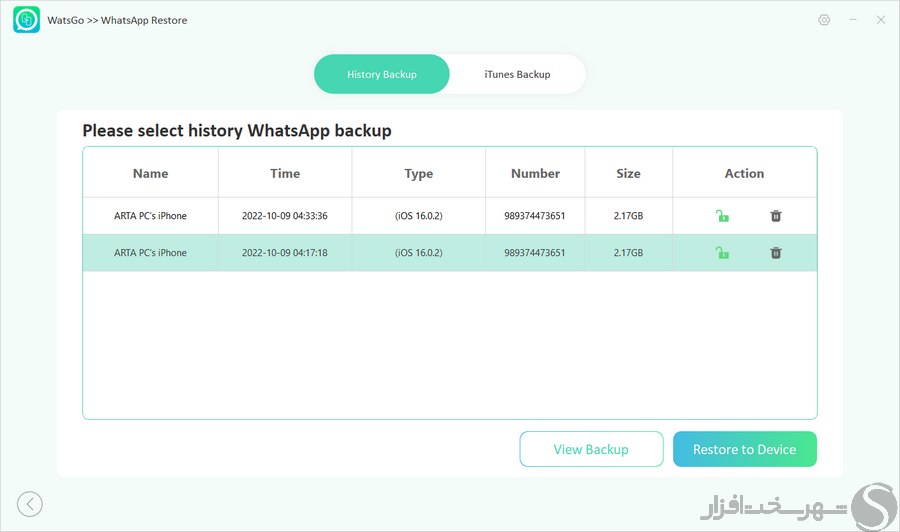Click the (iOS 16.0.2) type in 04:17:18 row

[x=418, y=253]
